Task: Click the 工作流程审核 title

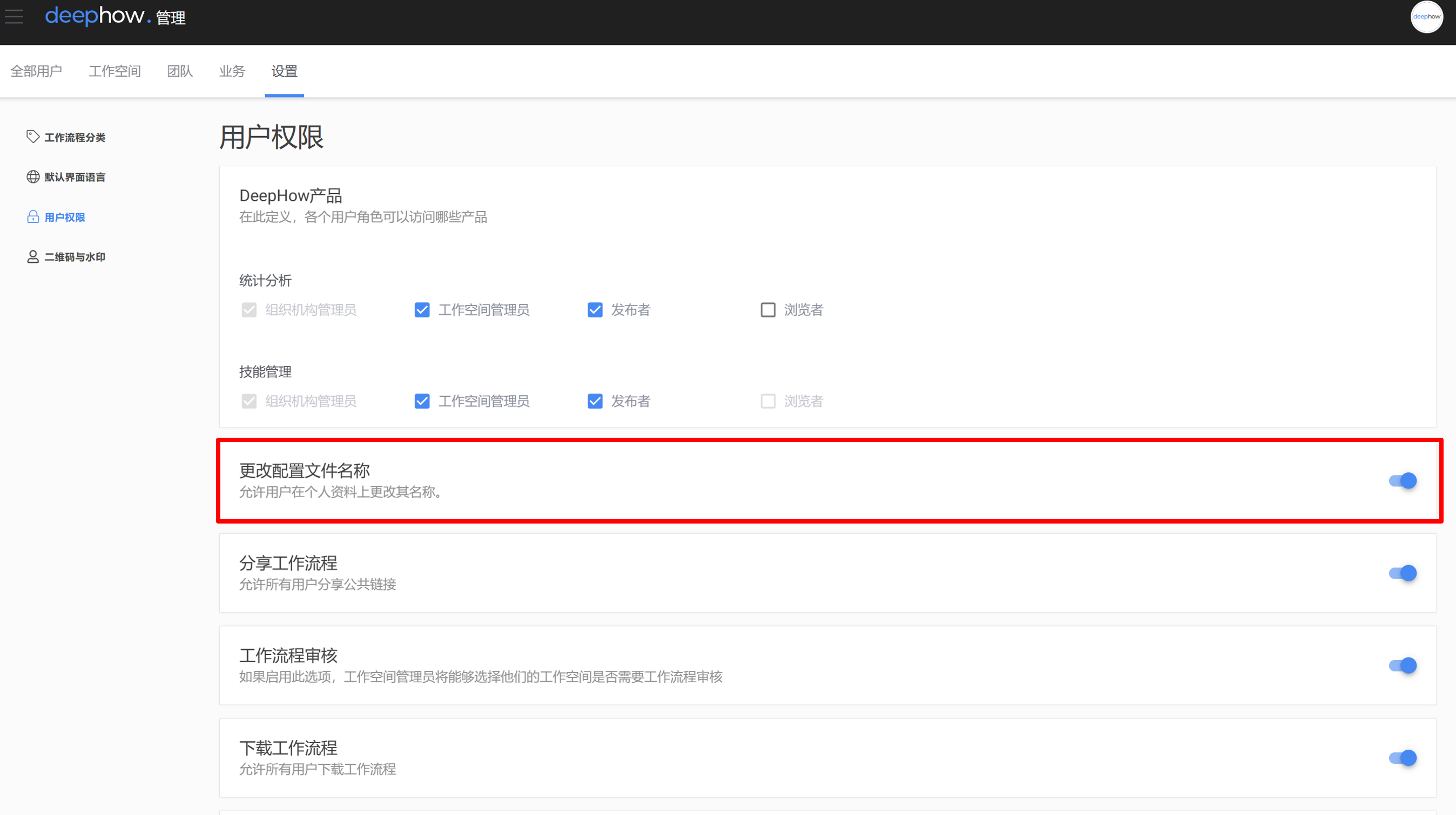Action: click(288, 656)
